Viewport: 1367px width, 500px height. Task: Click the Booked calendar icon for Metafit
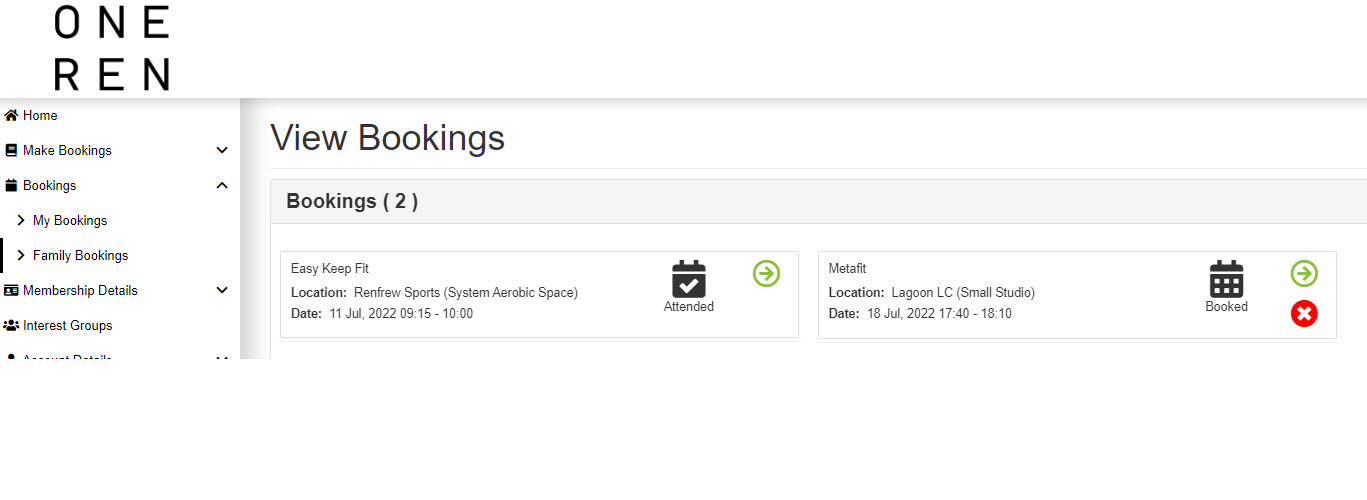click(x=1226, y=279)
